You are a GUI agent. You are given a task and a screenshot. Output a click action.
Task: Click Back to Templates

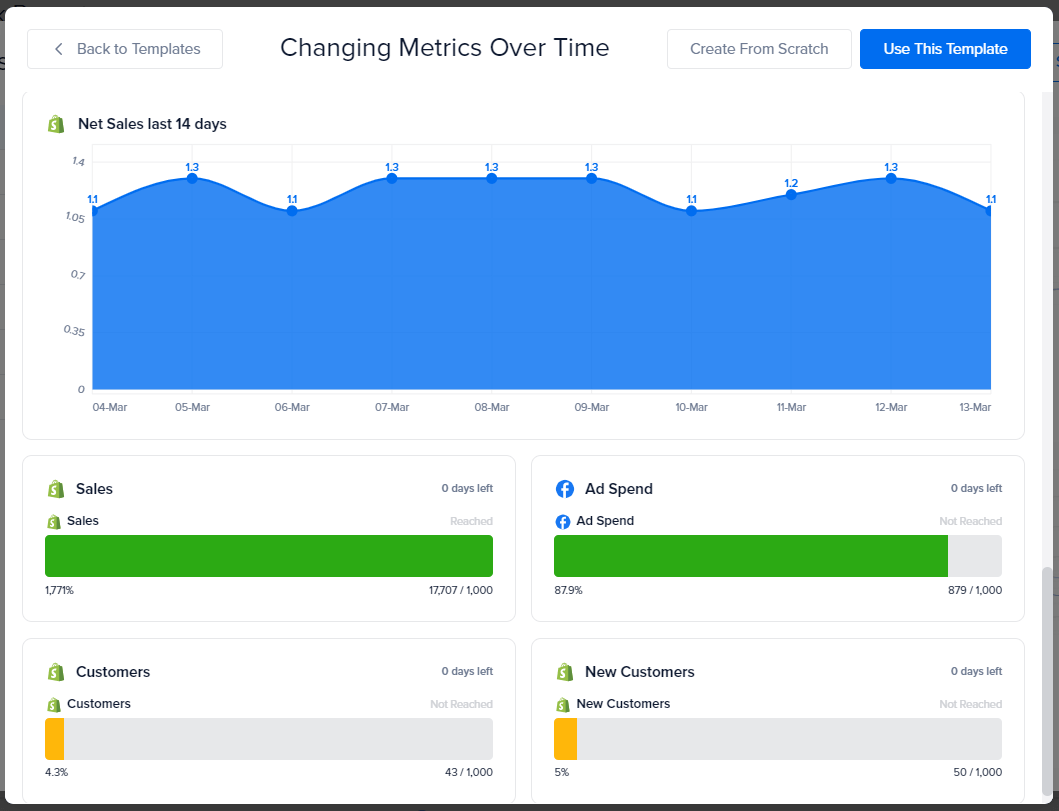pyautogui.click(x=124, y=48)
